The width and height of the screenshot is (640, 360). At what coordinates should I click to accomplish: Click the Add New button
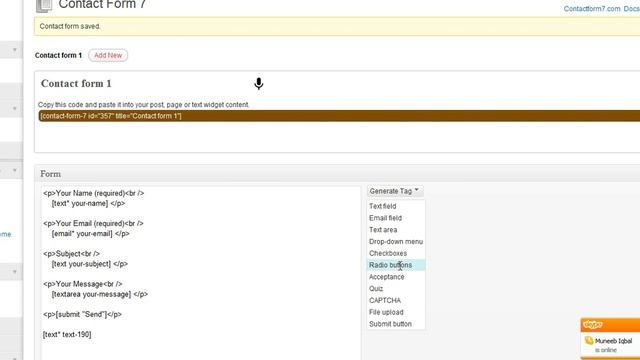point(108,55)
